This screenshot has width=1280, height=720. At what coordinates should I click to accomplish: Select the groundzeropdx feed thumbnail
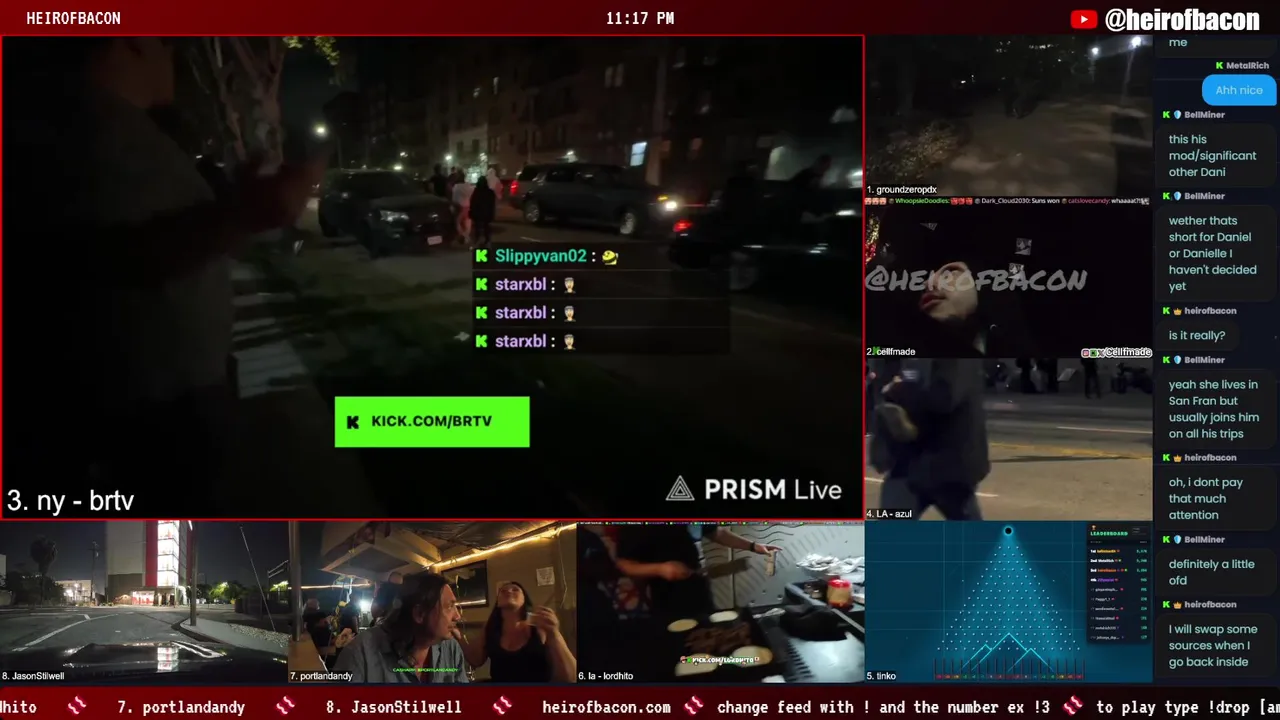(1008, 116)
